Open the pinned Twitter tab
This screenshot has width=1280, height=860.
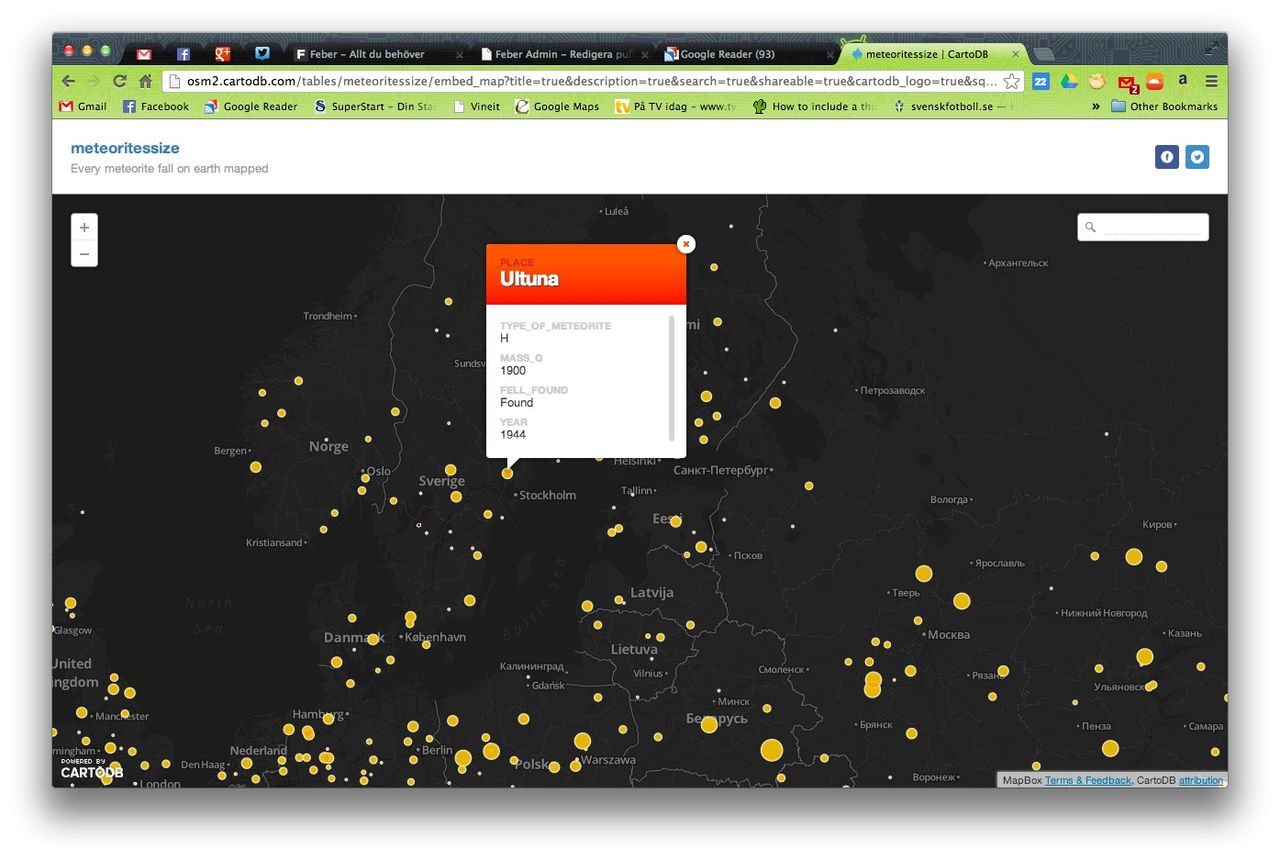[262, 54]
